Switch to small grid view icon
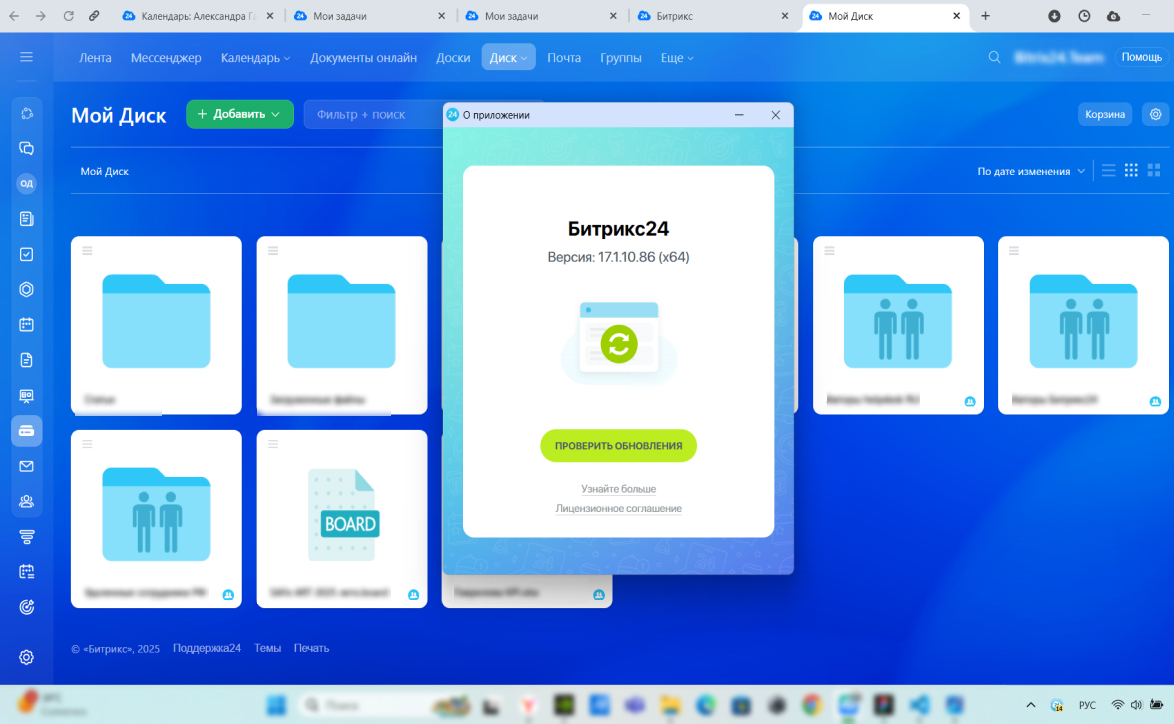This screenshot has width=1174, height=724. tap(1131, 171)
